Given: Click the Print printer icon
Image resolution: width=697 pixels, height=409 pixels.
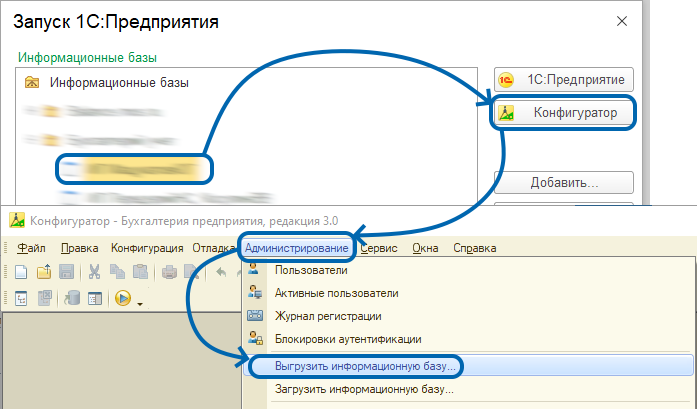Looking at the screenshot, I should (169, 272).
